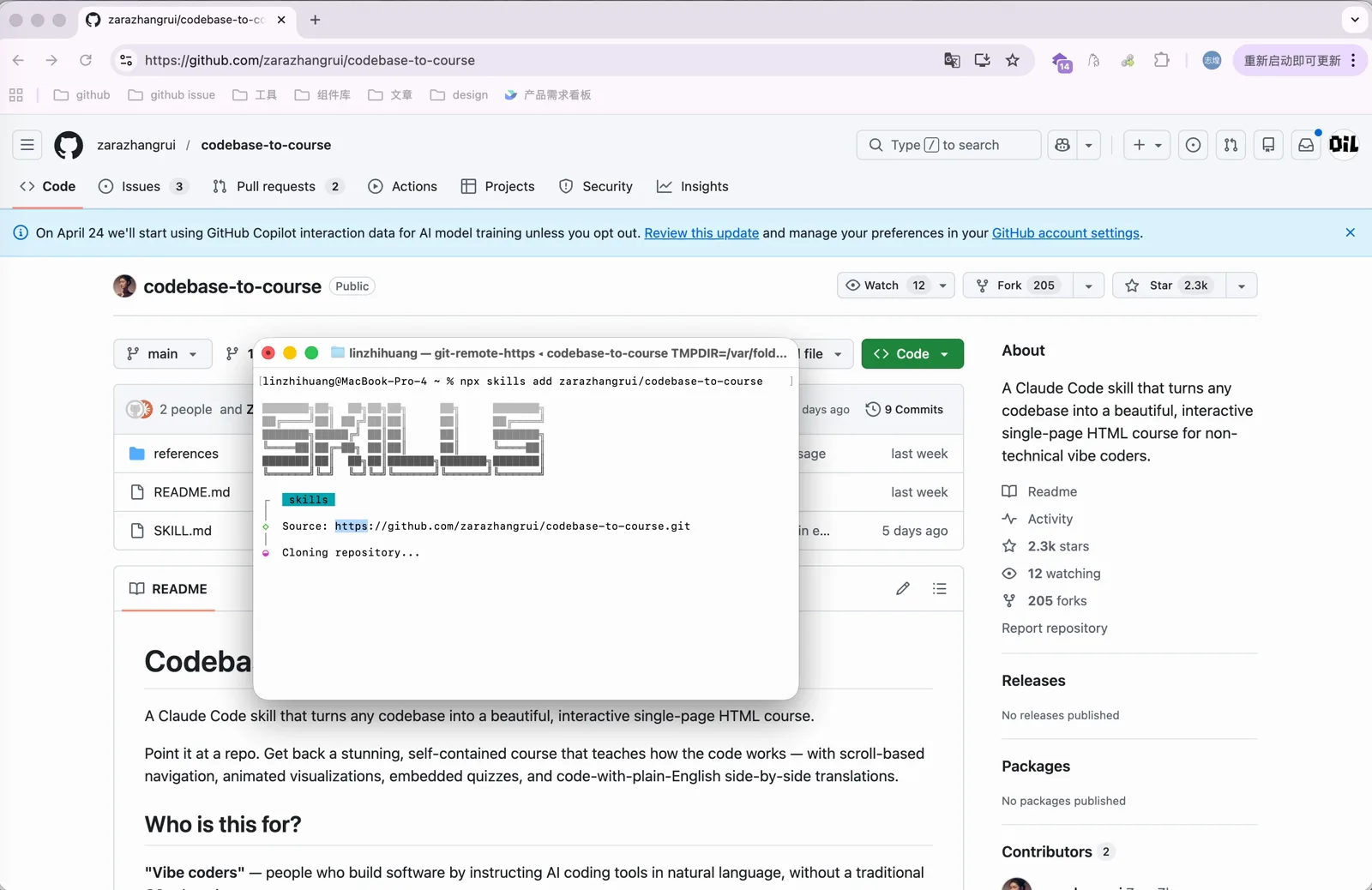The height and width of the screenshot is (890, 1372).
Task: Open the install app icon in address bar
Action: coord(982,60)
